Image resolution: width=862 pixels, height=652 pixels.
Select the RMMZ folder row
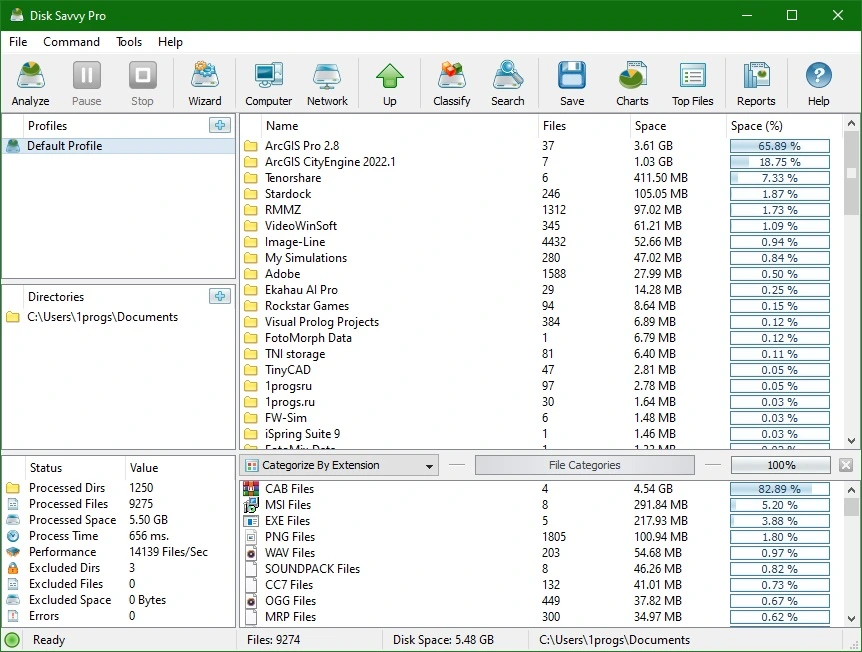point(540,209)
